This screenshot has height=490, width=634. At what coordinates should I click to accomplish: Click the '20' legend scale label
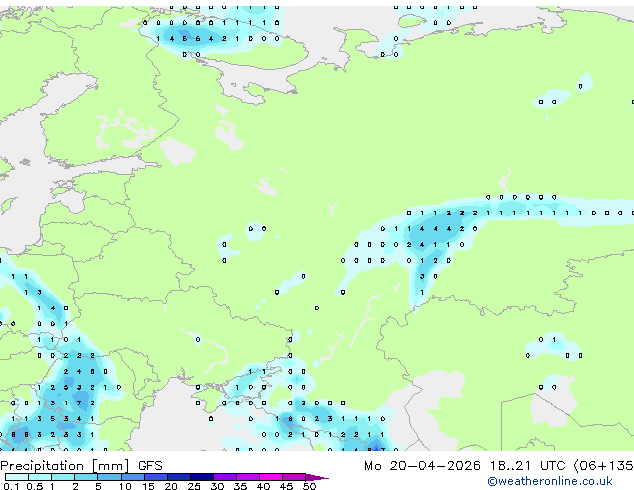pos(171,486)
